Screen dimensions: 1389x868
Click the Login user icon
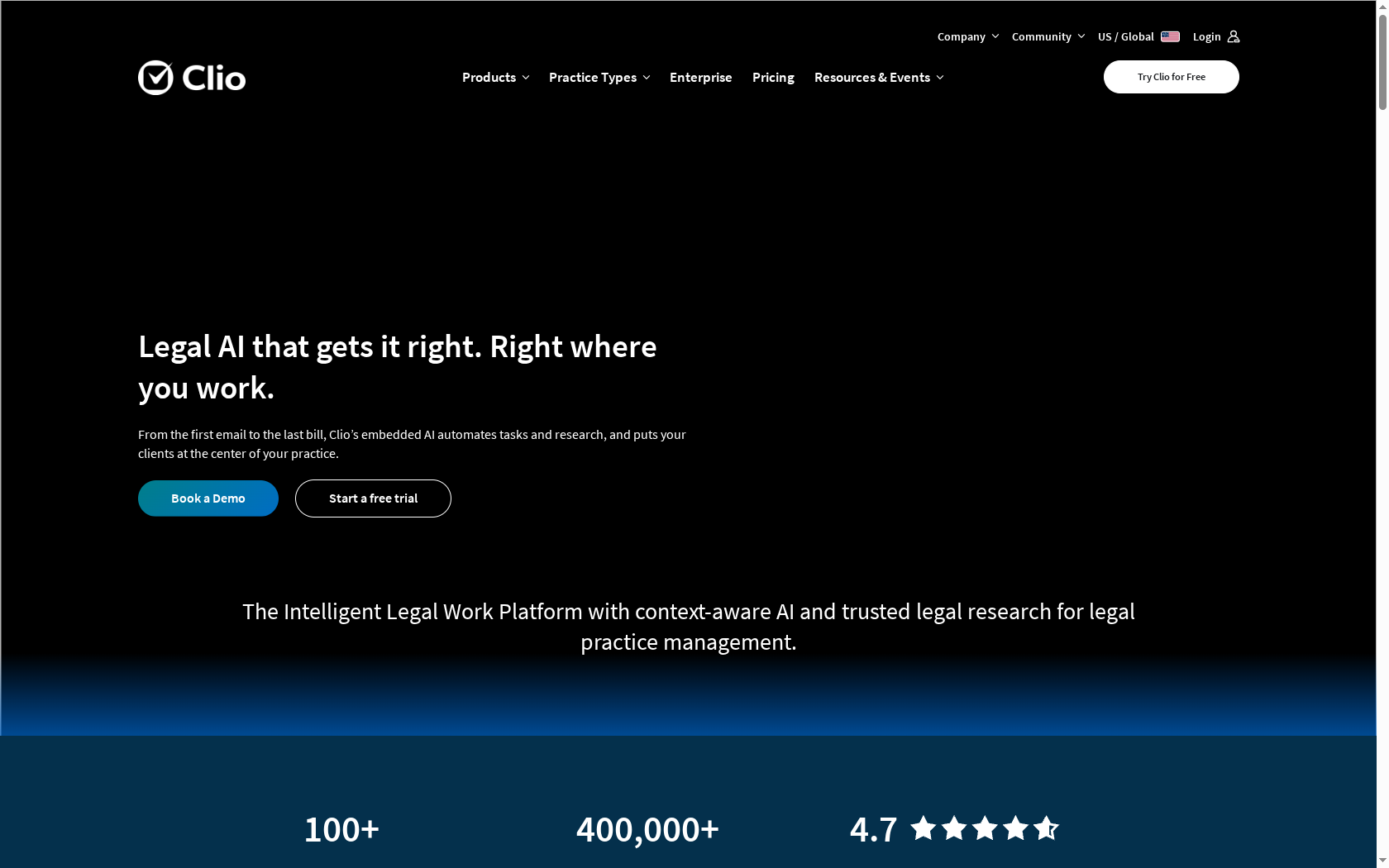click(x=1233, y=36)
